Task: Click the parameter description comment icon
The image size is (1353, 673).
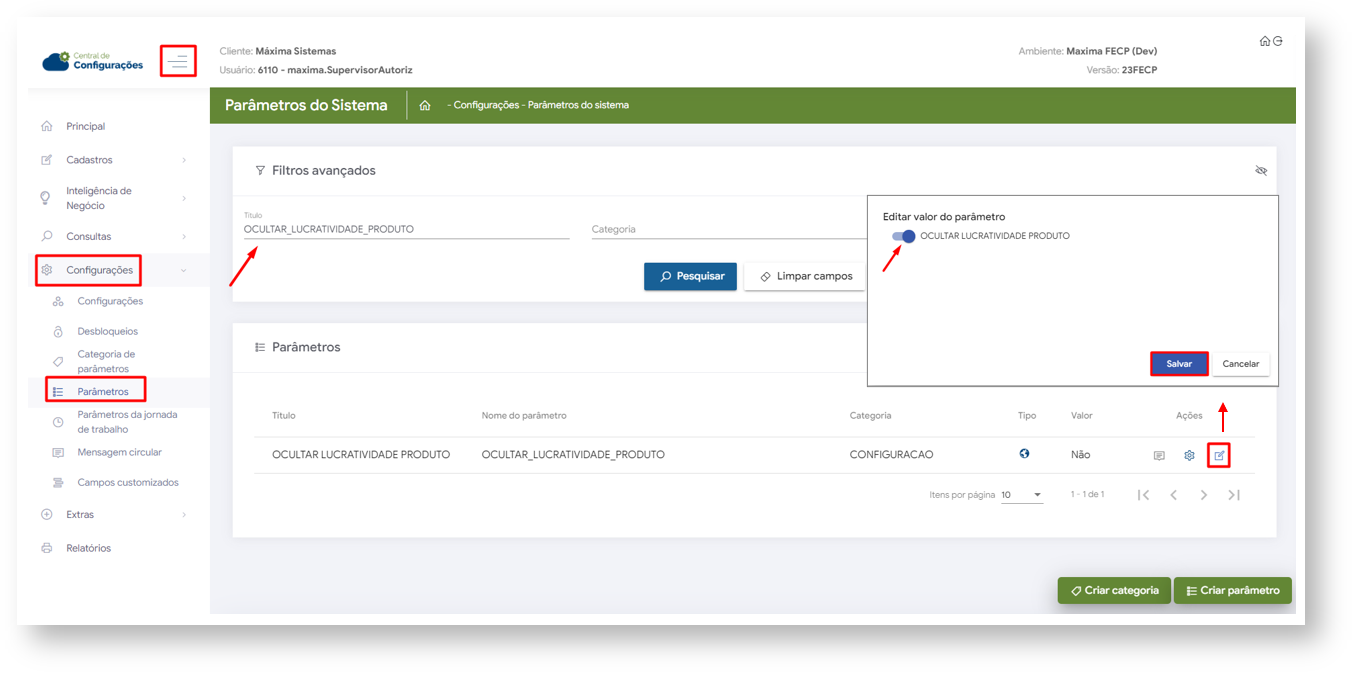Action: (1159, 456)
